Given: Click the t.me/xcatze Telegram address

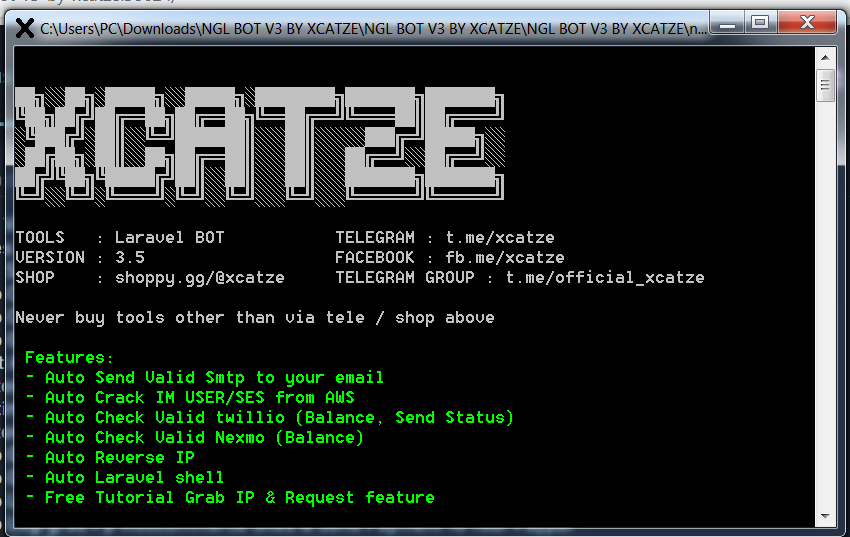Looking at the screenshot, I should [x=499, y=238].
